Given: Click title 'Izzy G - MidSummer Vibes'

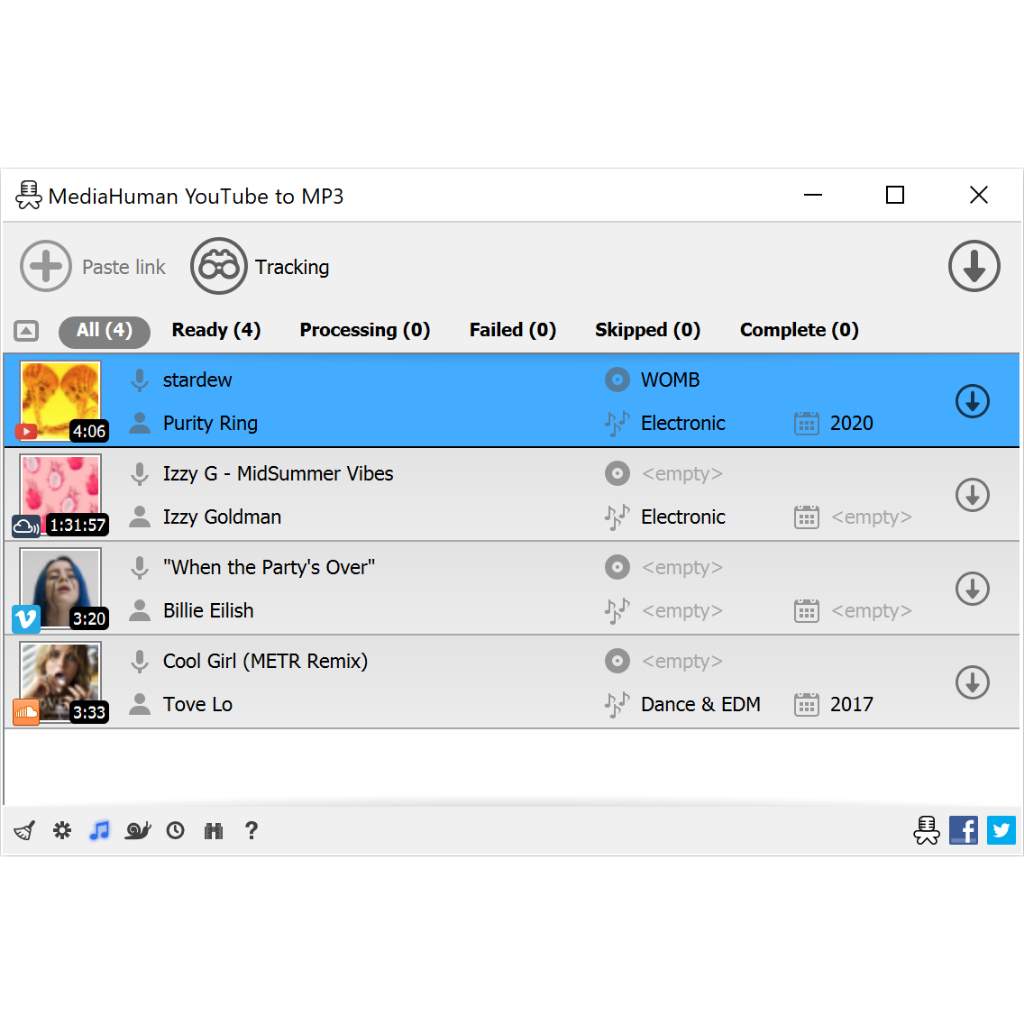Looking at the screenshot, I should (278, 474).
